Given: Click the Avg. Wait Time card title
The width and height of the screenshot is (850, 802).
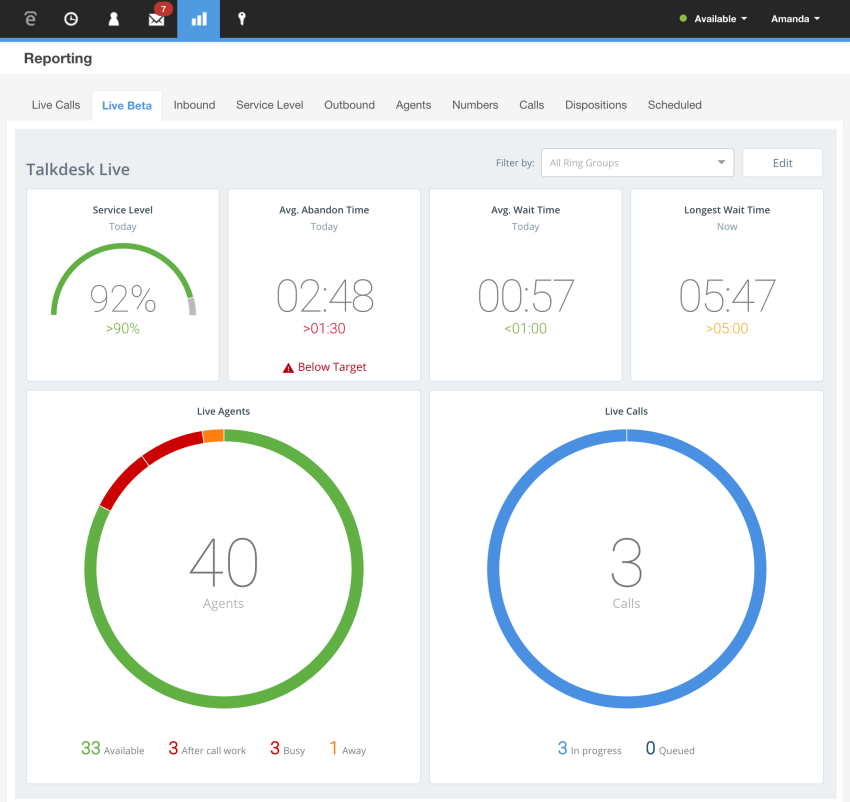Looking at the screenshot, I should 526,210.
